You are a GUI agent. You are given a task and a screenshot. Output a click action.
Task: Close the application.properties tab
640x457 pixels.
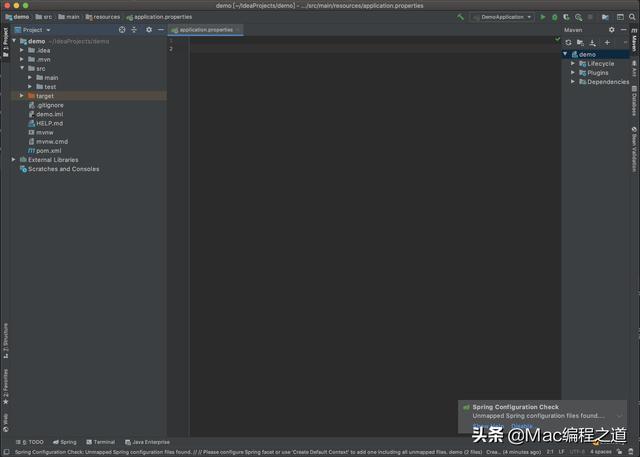[238, 30]
